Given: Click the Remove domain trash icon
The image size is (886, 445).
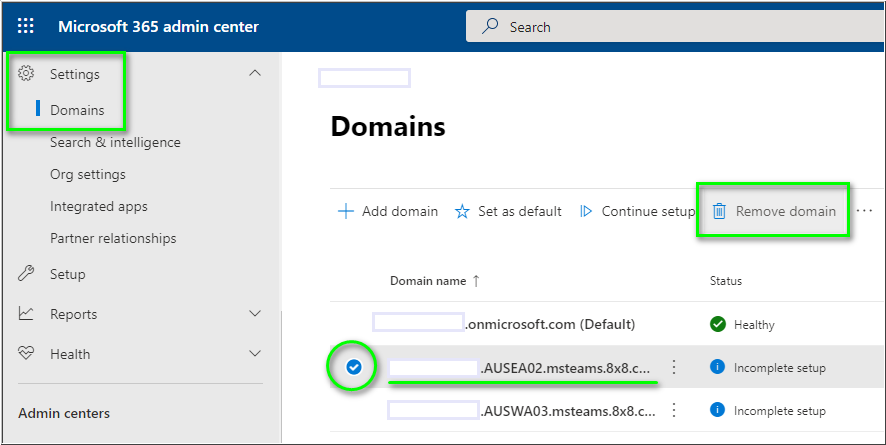Looking at the screenshot, I should click(x=719, y=212).
